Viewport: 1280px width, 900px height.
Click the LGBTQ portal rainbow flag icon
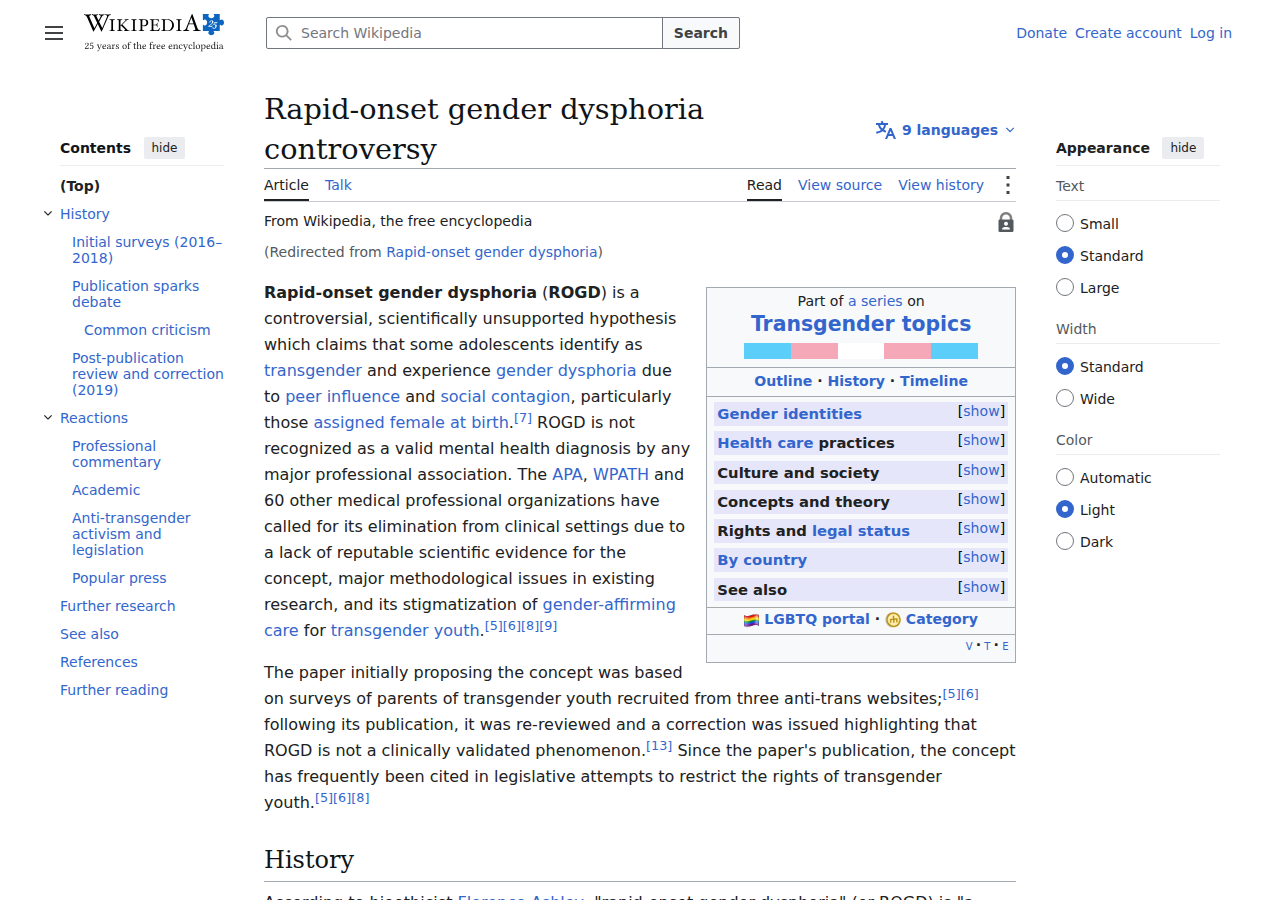click(751, 620)
